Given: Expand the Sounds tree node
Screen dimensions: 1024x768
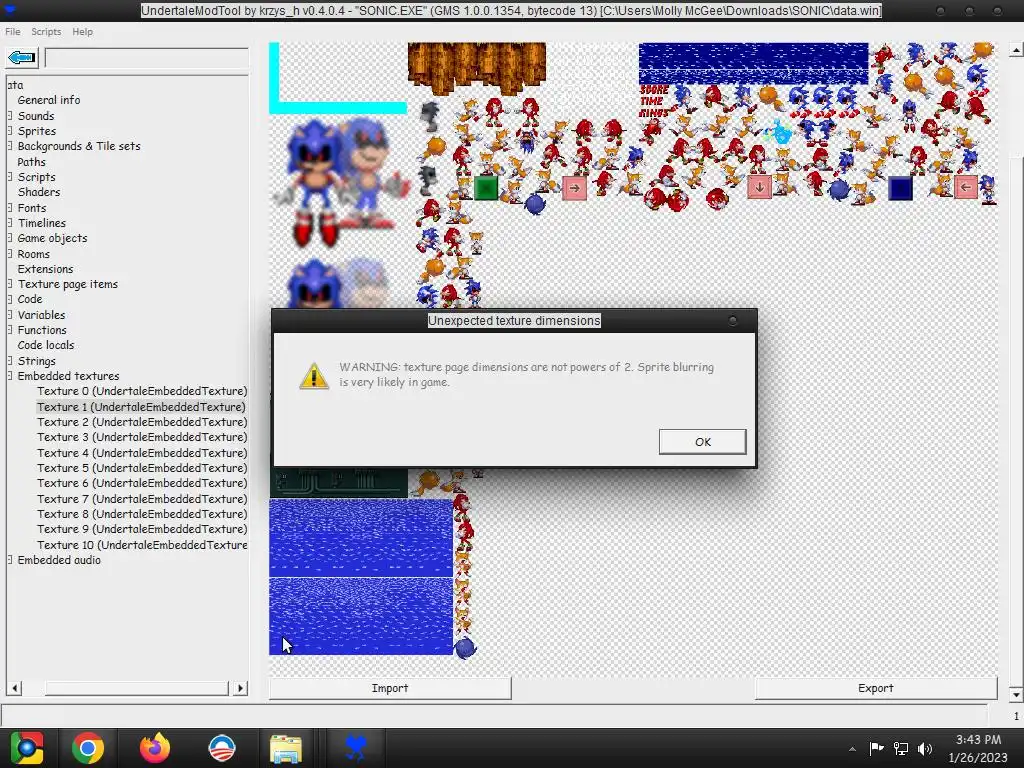Looking at the screenshot, I should [10, 116].
